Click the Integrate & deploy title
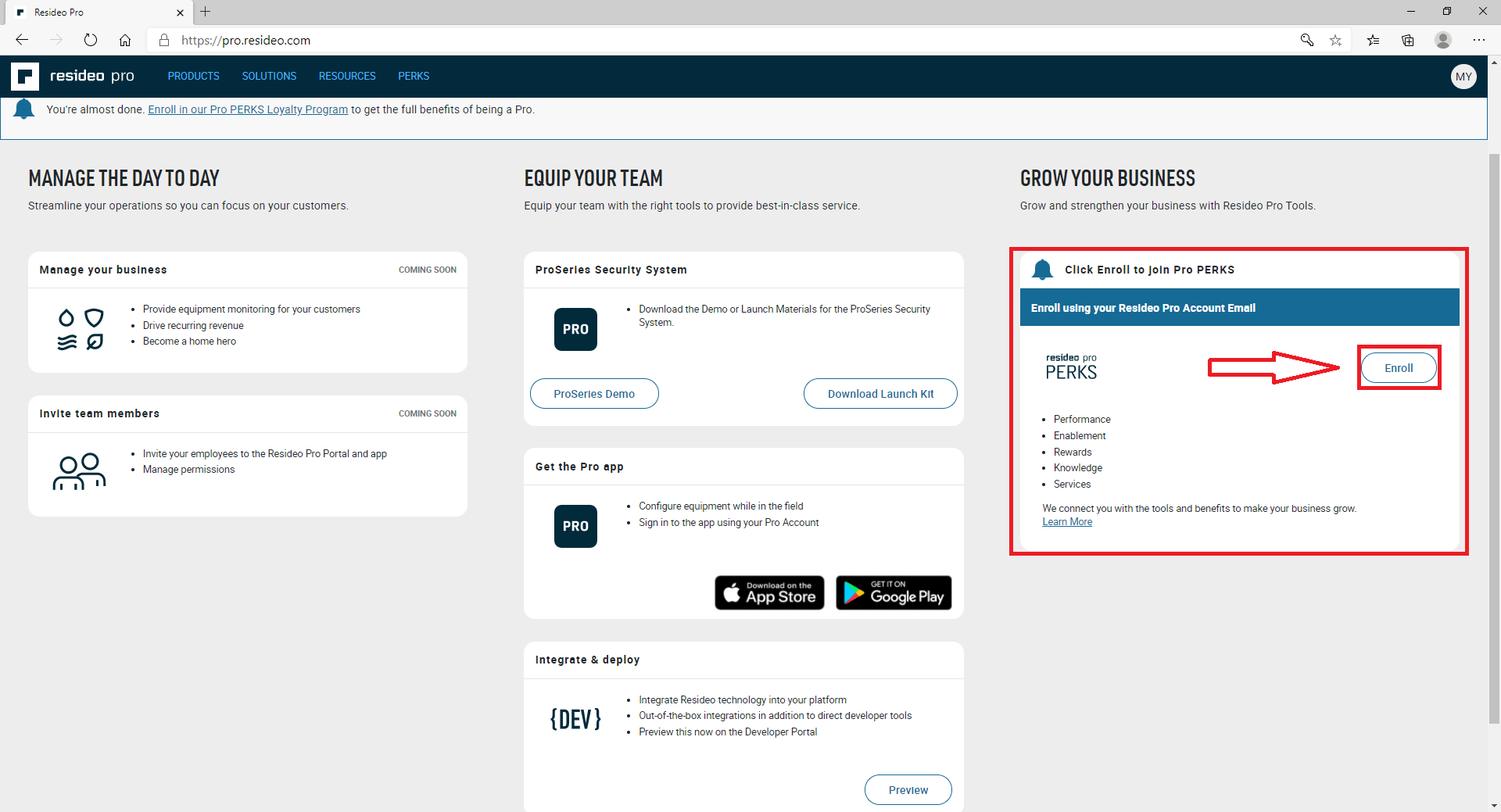Image resolution: width=1501 pixels, height=812 pixels. click(587, 660)
